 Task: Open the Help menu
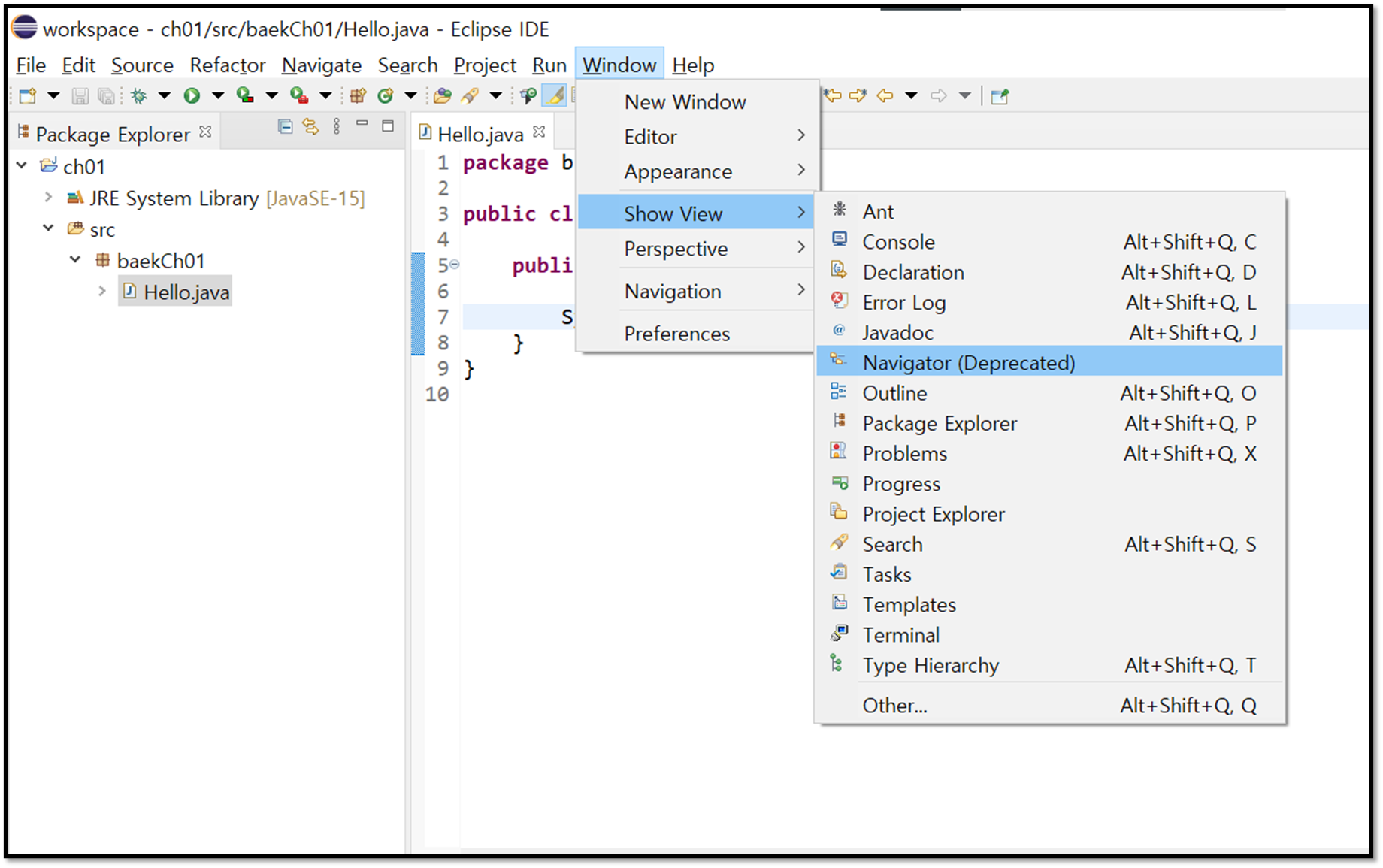[693, 65]
